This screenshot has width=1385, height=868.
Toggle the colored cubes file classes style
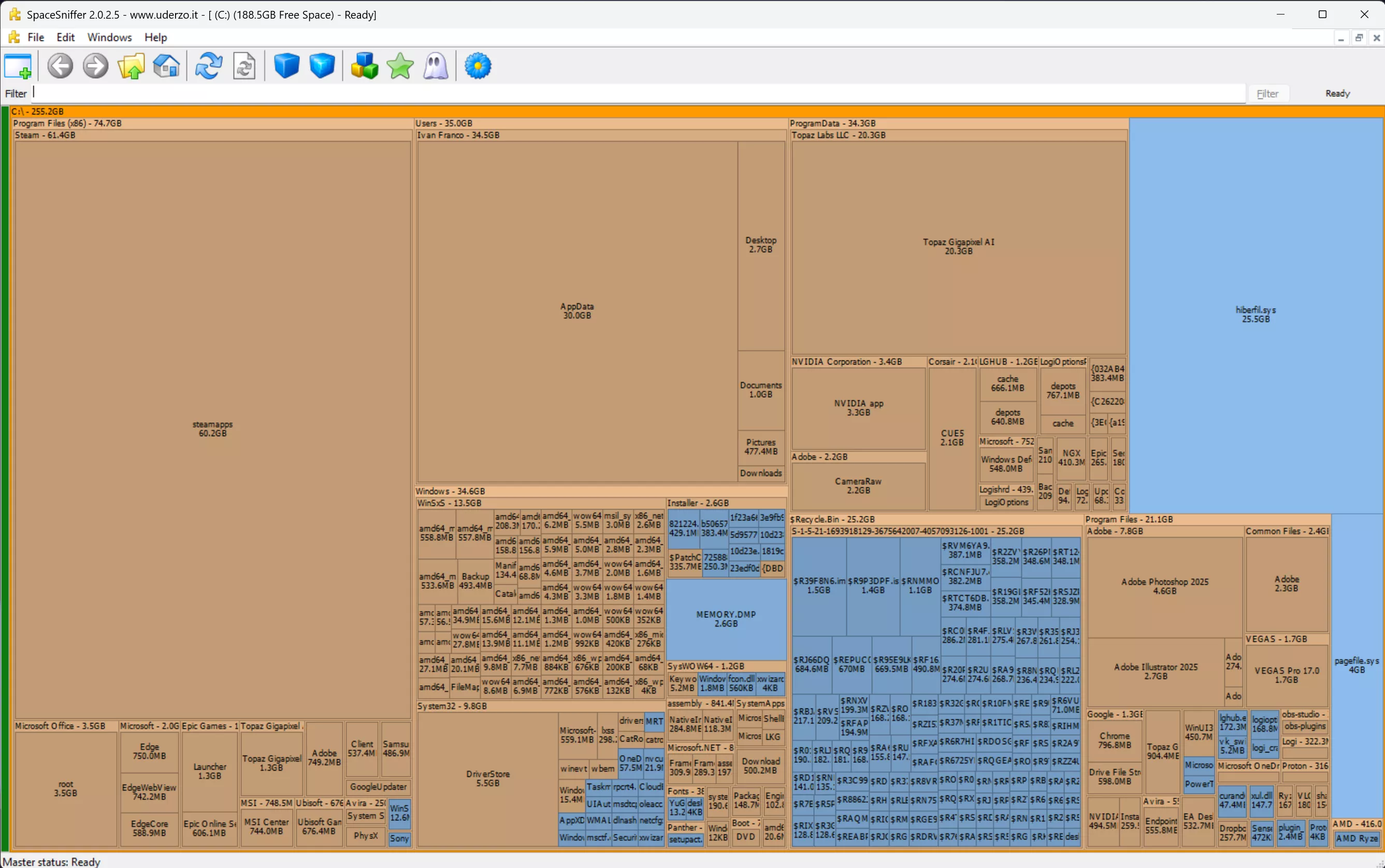pos(365,66)
